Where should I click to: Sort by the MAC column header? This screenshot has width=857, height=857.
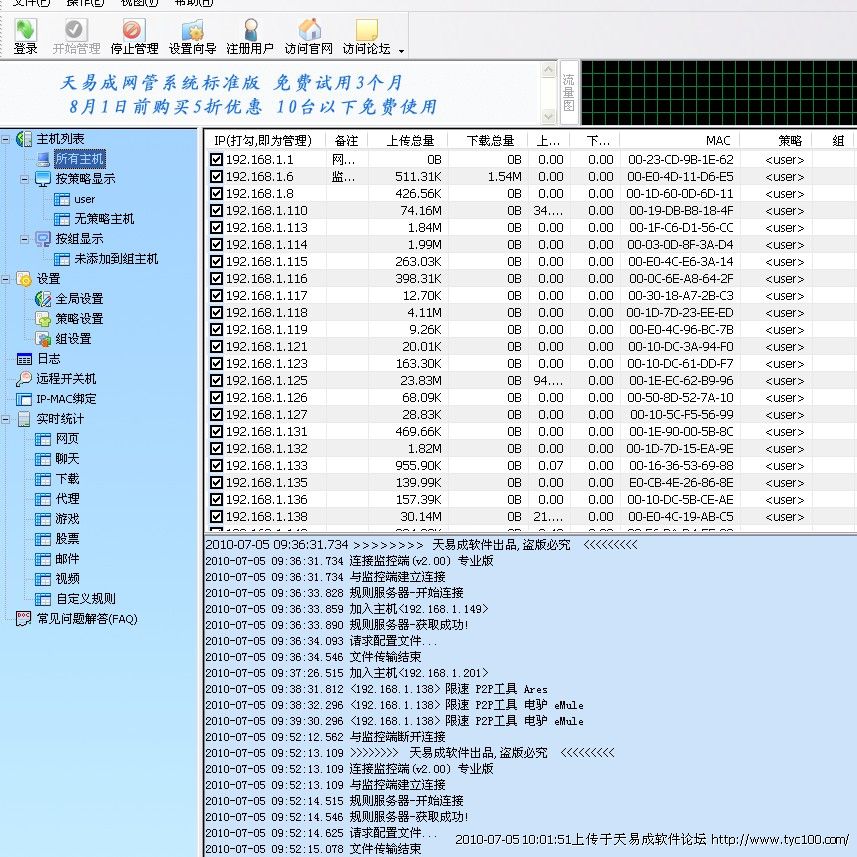click(x=717, y=141)
